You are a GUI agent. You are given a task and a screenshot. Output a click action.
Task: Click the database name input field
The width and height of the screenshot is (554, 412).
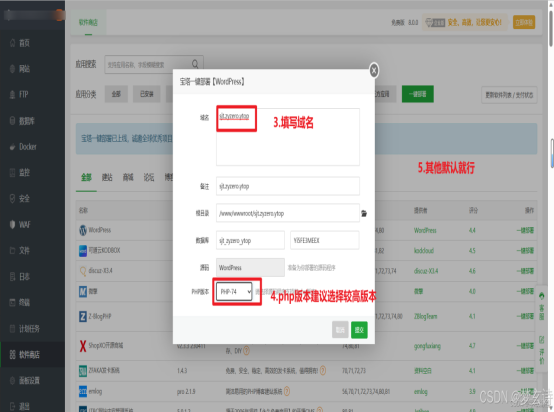point(250,240)
